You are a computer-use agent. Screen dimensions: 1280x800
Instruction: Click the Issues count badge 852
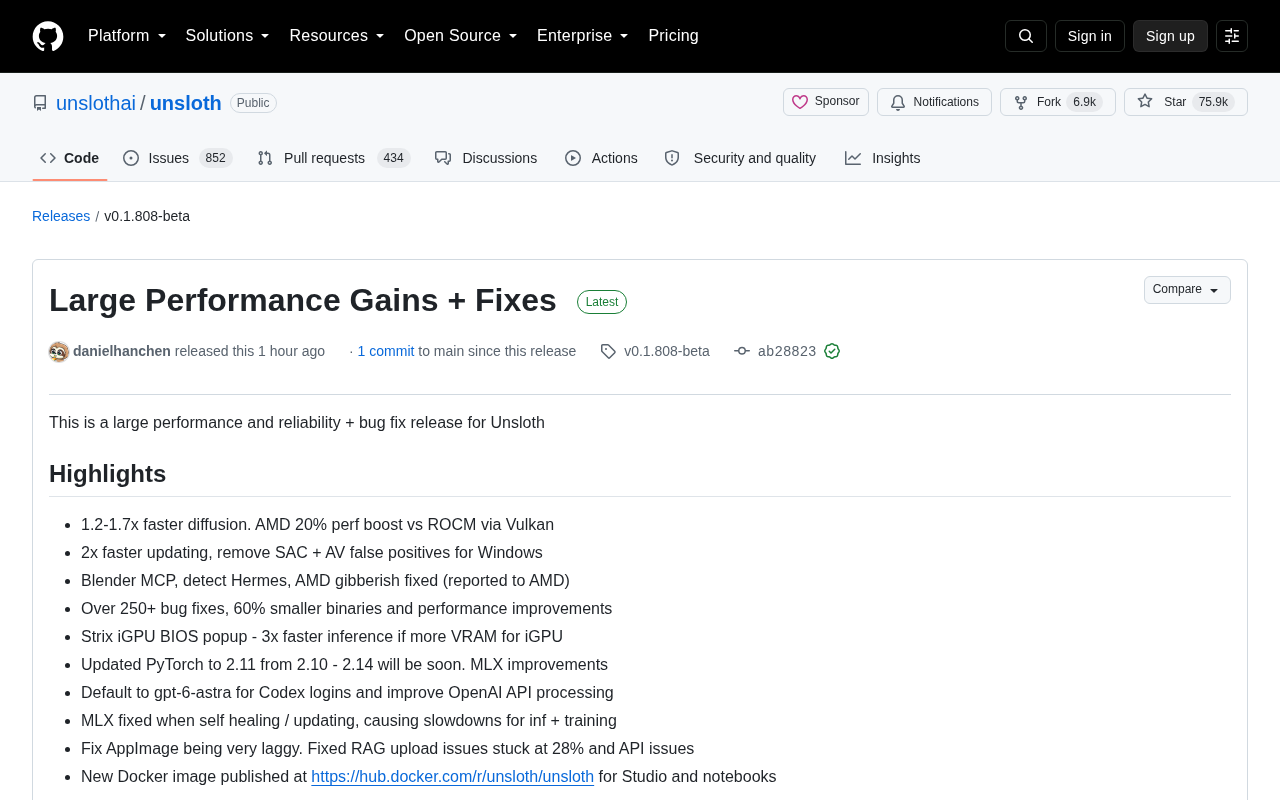coord(216,158)
